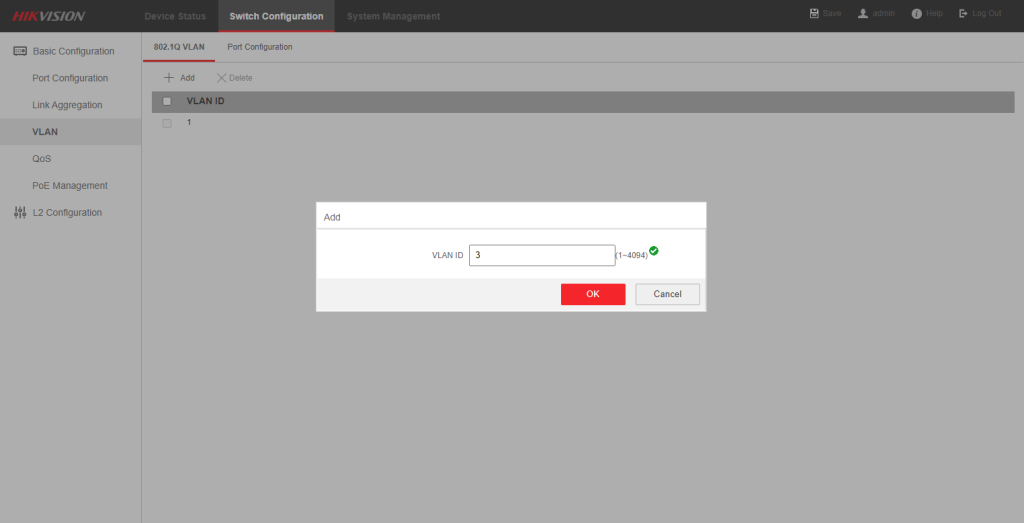Expand Basic Configuration in sidebar
1024x523 pixels.
[71, 51]
